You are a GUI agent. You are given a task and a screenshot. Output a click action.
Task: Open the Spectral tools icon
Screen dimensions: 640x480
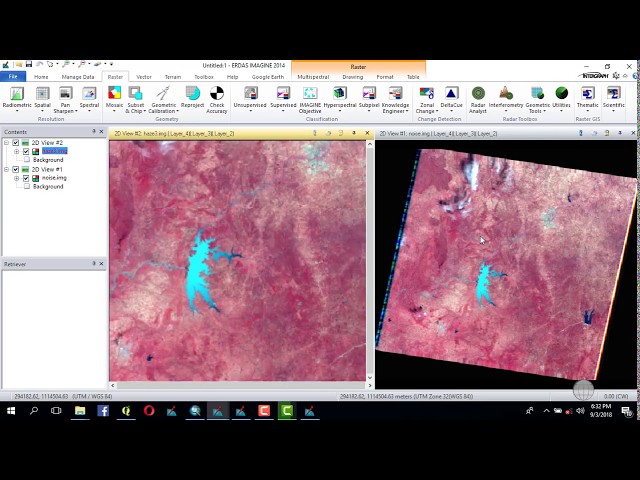89,93
